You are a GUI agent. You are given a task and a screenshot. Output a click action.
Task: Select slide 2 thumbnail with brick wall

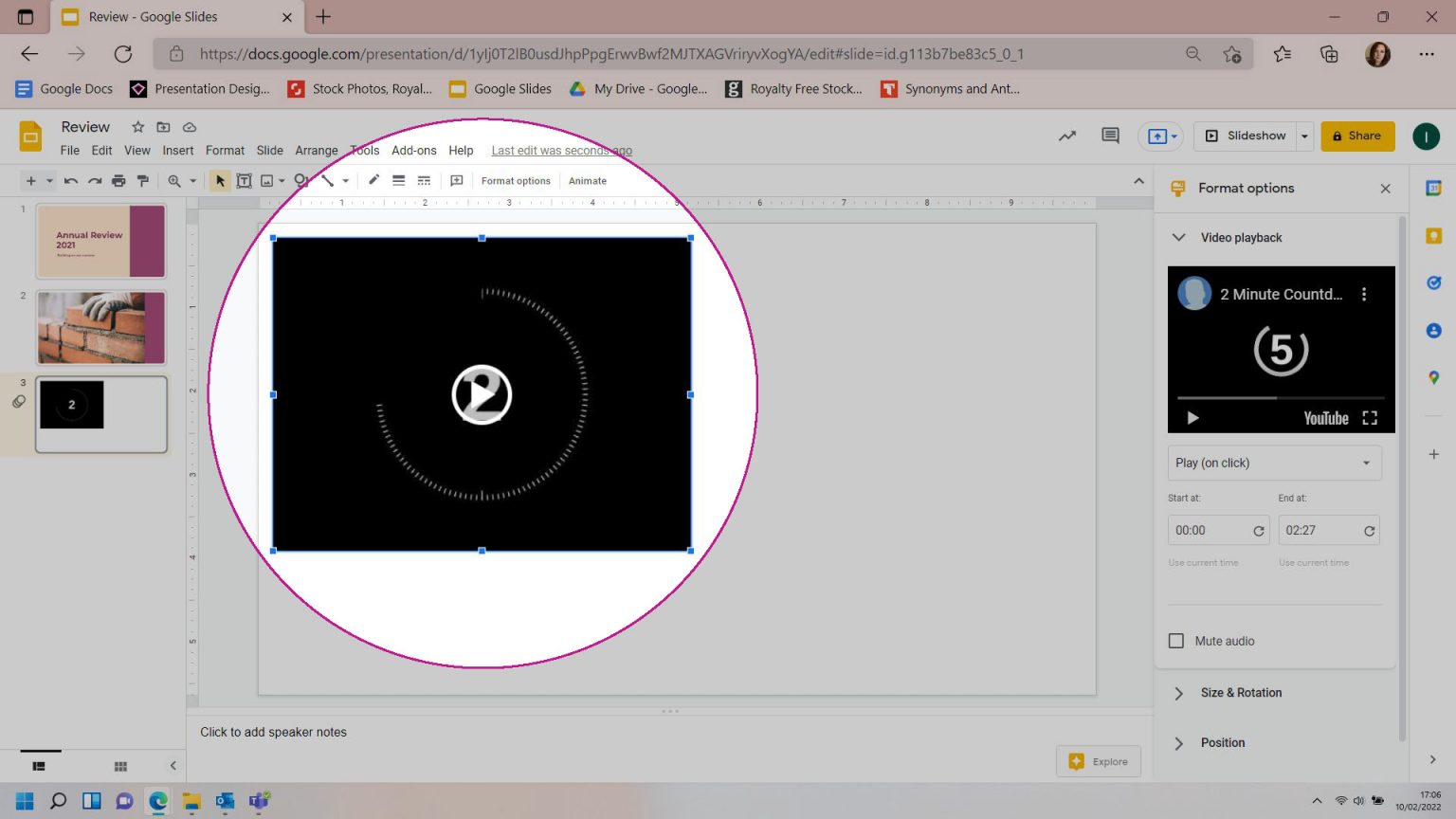tap(101, 327)
